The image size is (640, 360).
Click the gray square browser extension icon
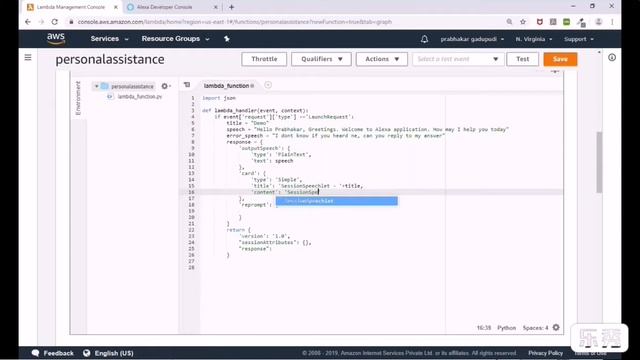[553, 22]
